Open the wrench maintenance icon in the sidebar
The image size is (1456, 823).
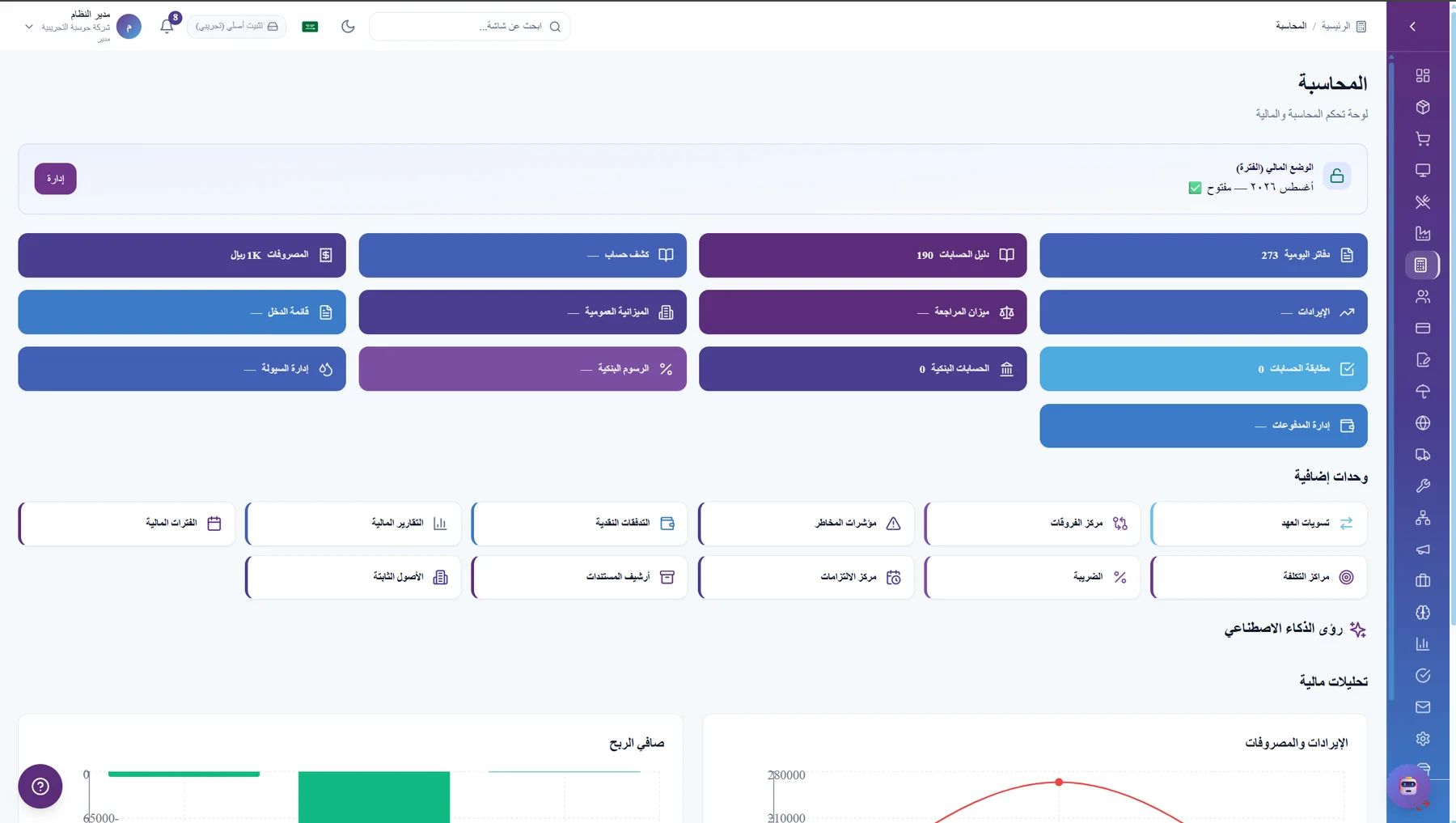point(1423,486)
